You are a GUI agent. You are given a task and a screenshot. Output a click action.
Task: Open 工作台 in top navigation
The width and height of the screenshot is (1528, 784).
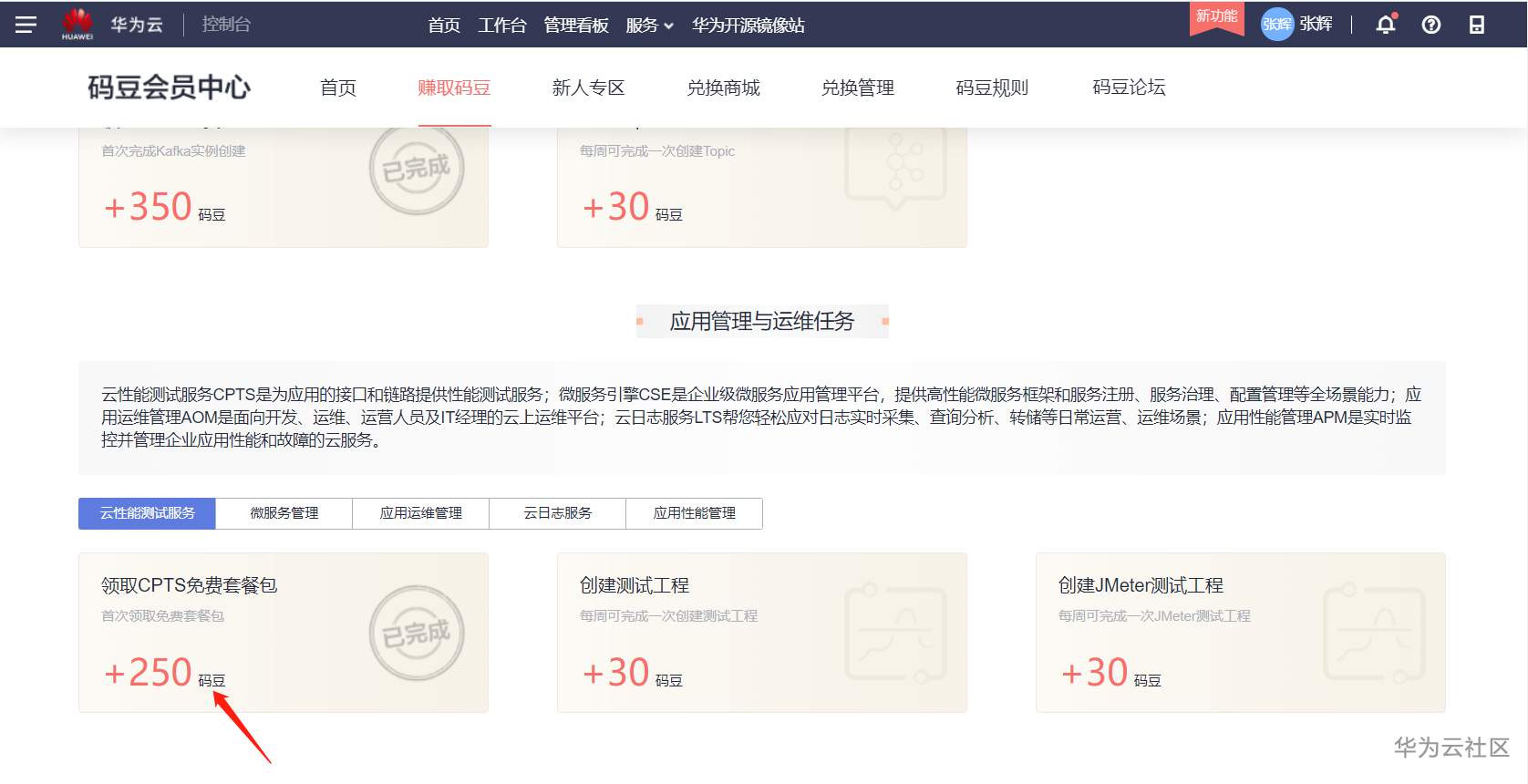point(502,25)
